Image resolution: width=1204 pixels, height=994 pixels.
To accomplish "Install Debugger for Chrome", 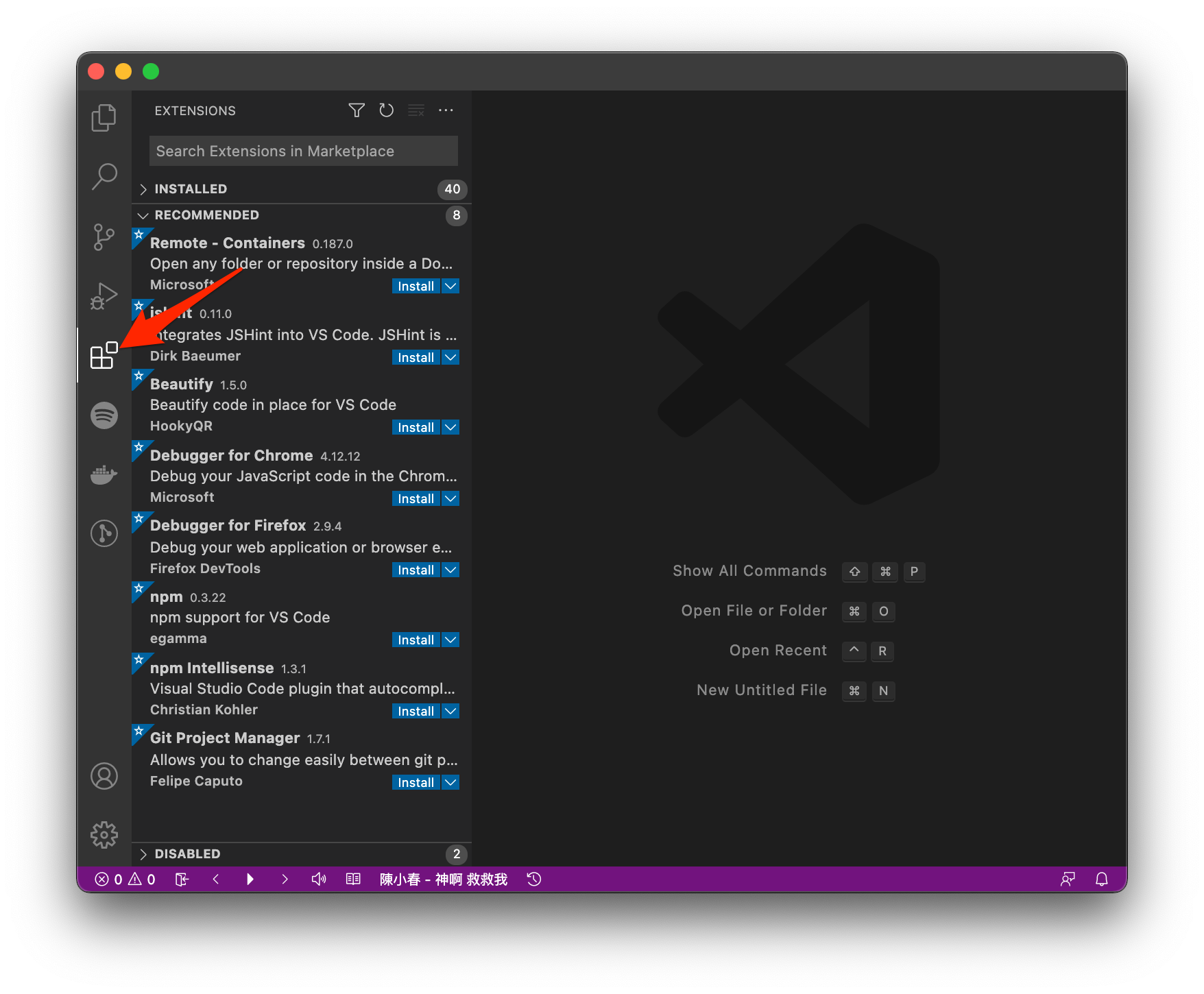I will tap(416, 498).
